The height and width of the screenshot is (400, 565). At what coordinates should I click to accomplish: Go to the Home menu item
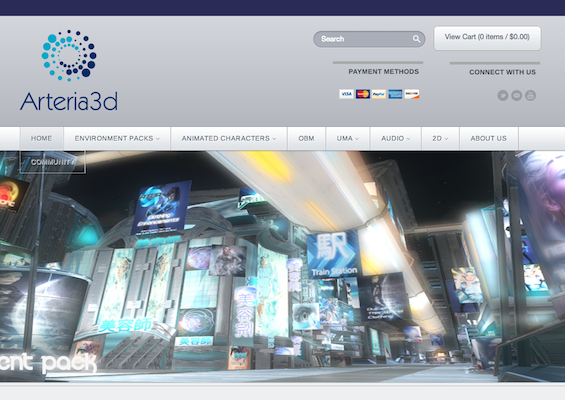point(41,138)
